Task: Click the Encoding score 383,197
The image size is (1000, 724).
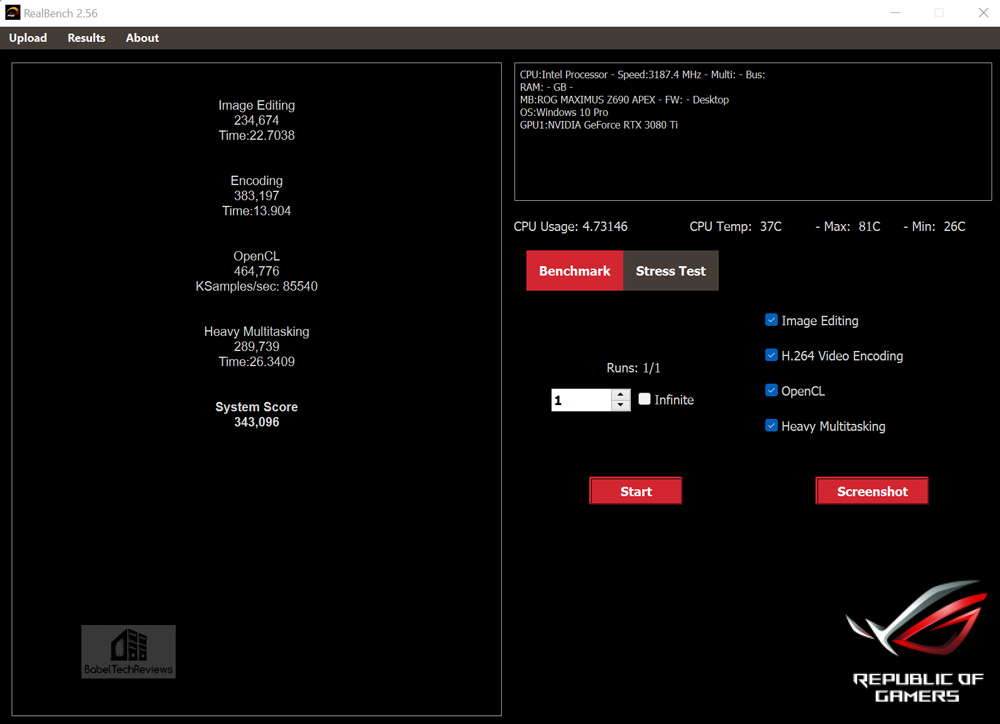Action: [256, 196]
